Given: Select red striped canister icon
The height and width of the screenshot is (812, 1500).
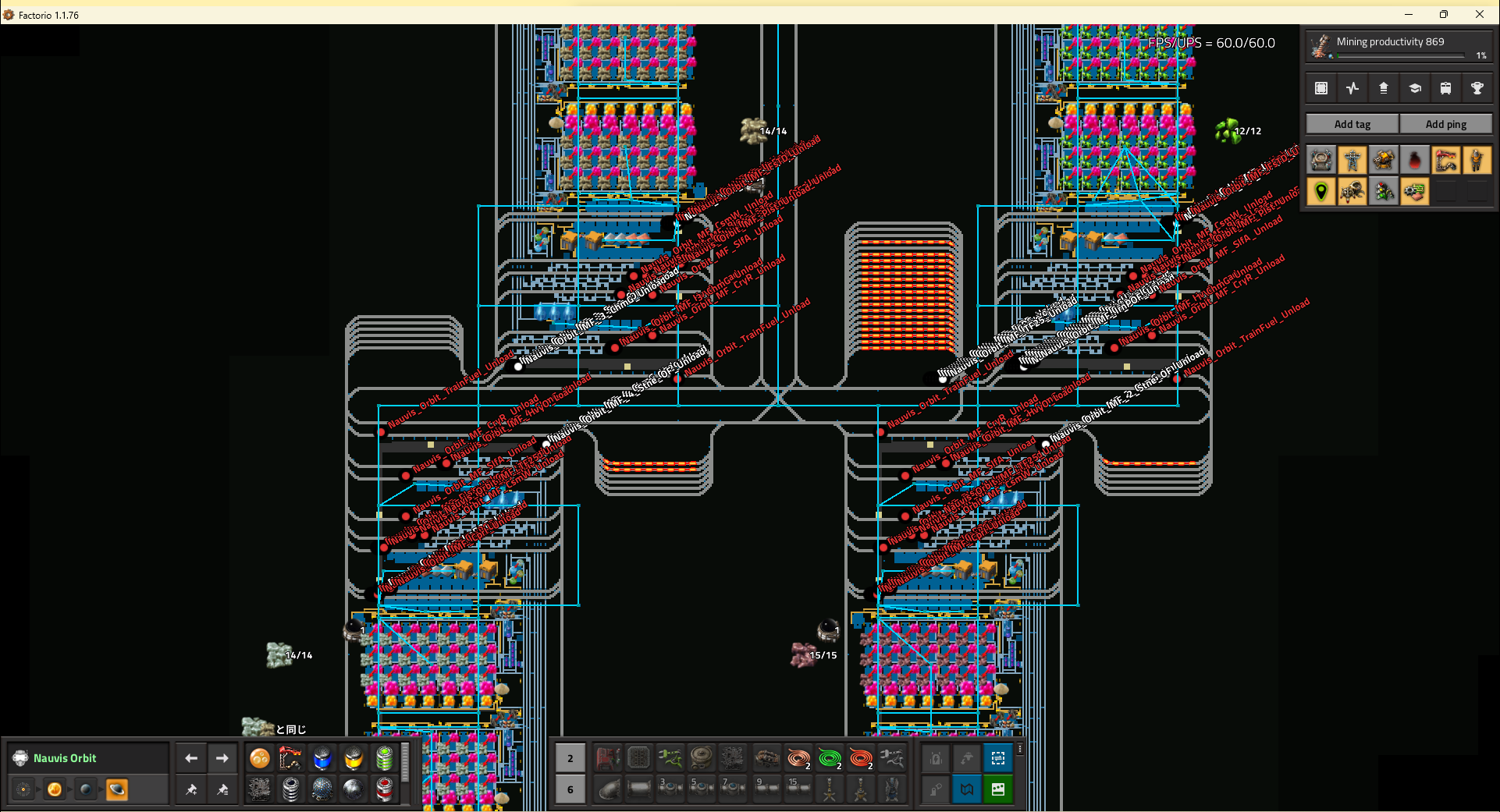Looking at the screenshot, I should (x=385, y=789).
